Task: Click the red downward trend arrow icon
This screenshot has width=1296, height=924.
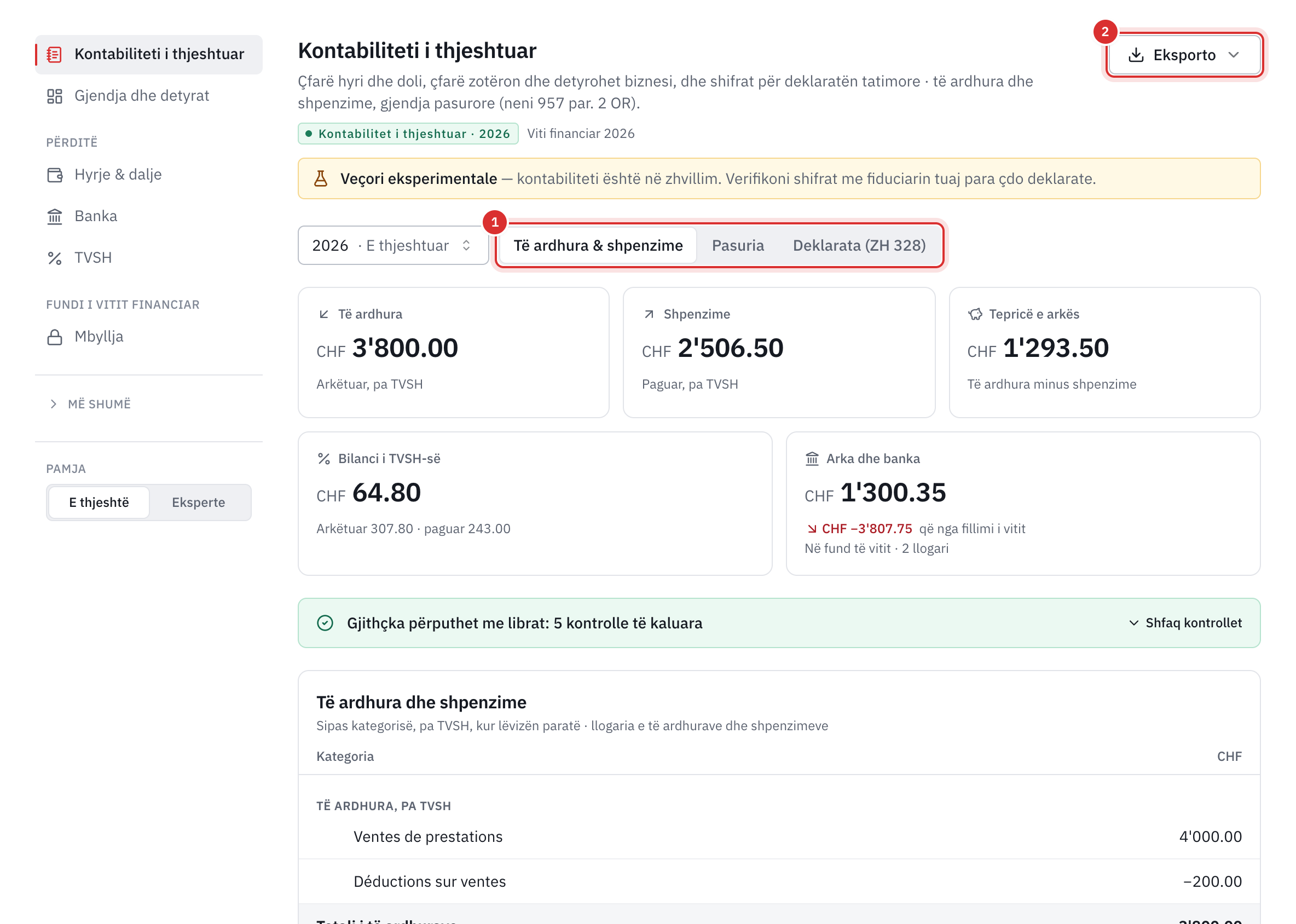Action: point(812,529)
